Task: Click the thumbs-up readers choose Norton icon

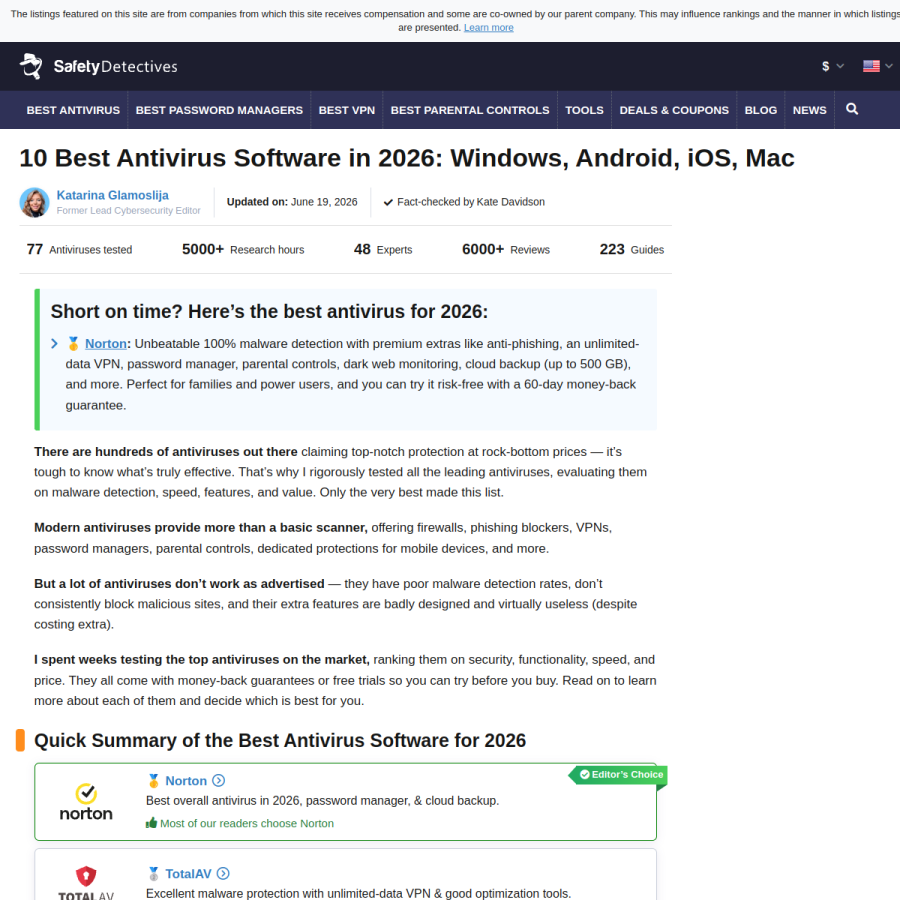Action: coord(152,823)
